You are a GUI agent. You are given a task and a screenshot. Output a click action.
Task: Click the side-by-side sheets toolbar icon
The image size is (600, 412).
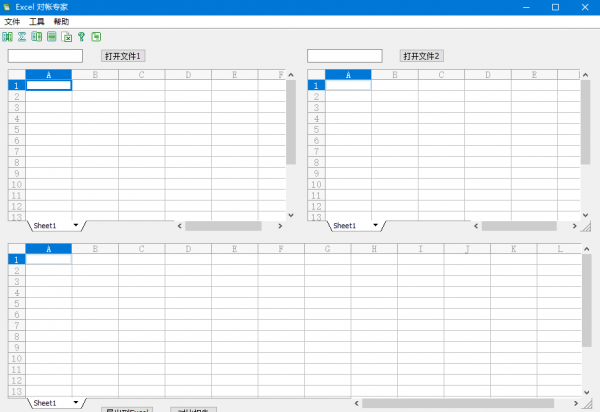(x=37, y=37)
